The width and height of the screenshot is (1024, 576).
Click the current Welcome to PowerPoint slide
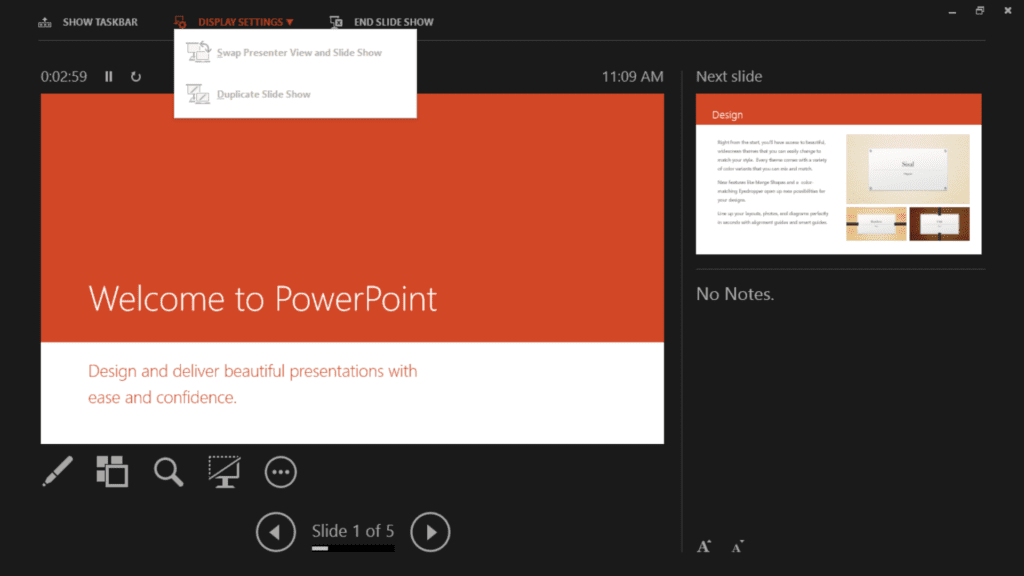click(353, 268)
